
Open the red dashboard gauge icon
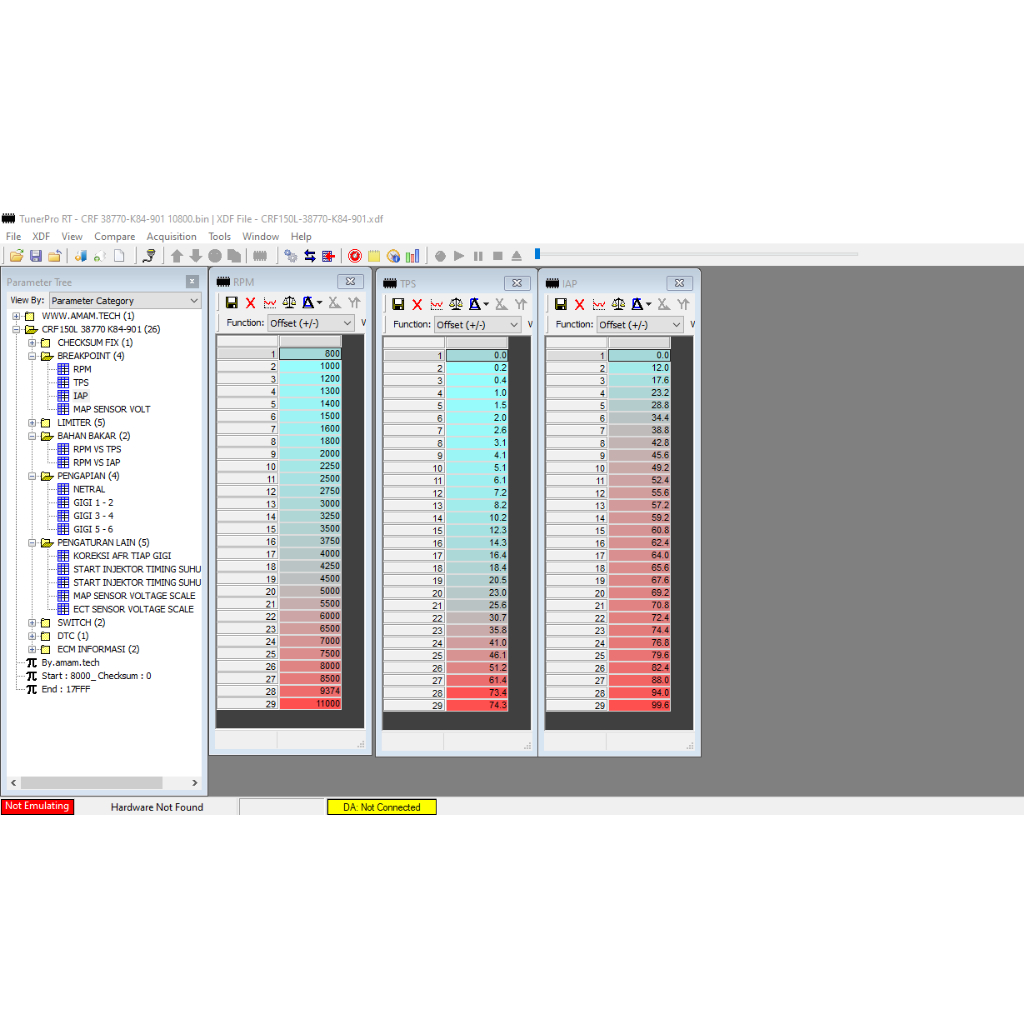coord(355,256)
